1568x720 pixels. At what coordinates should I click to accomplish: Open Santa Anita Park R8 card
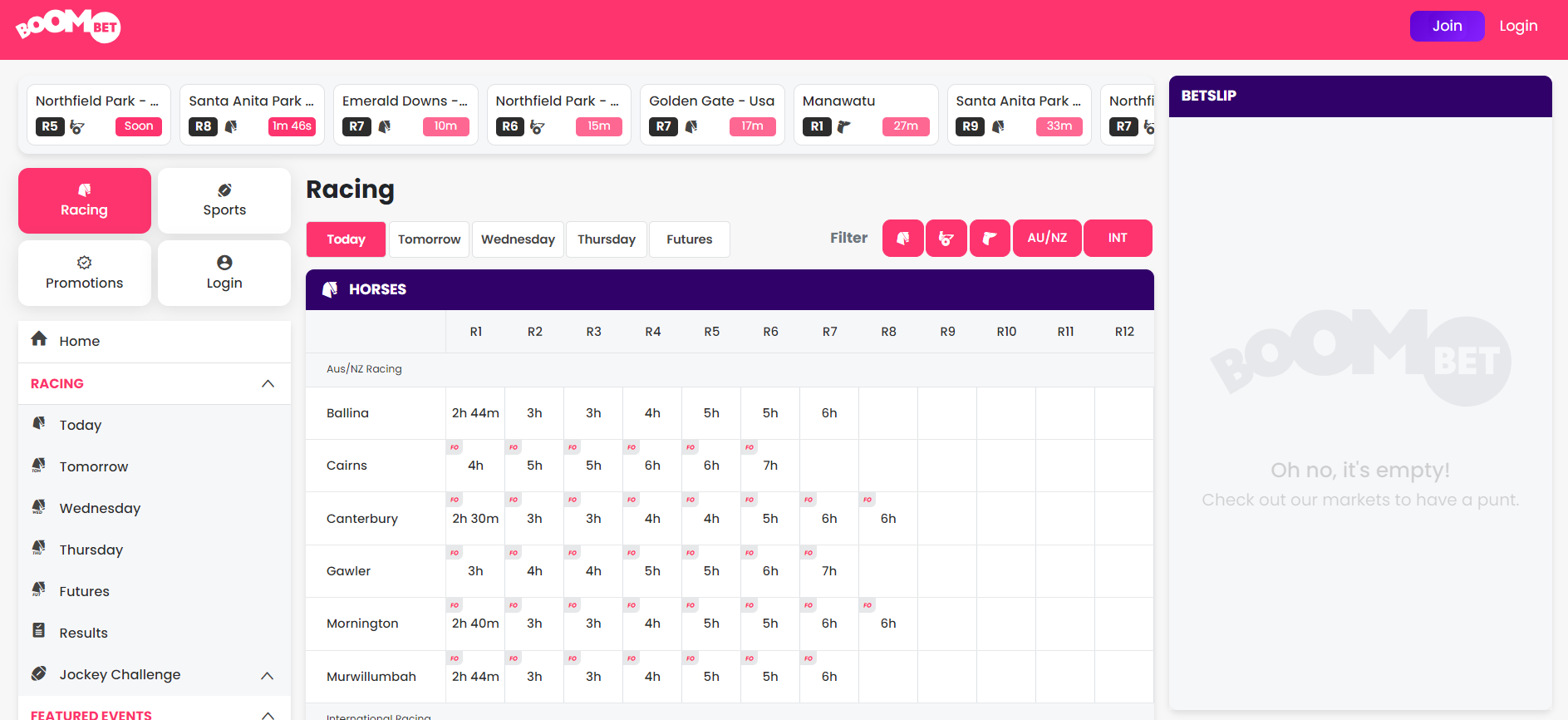[252, 115]
